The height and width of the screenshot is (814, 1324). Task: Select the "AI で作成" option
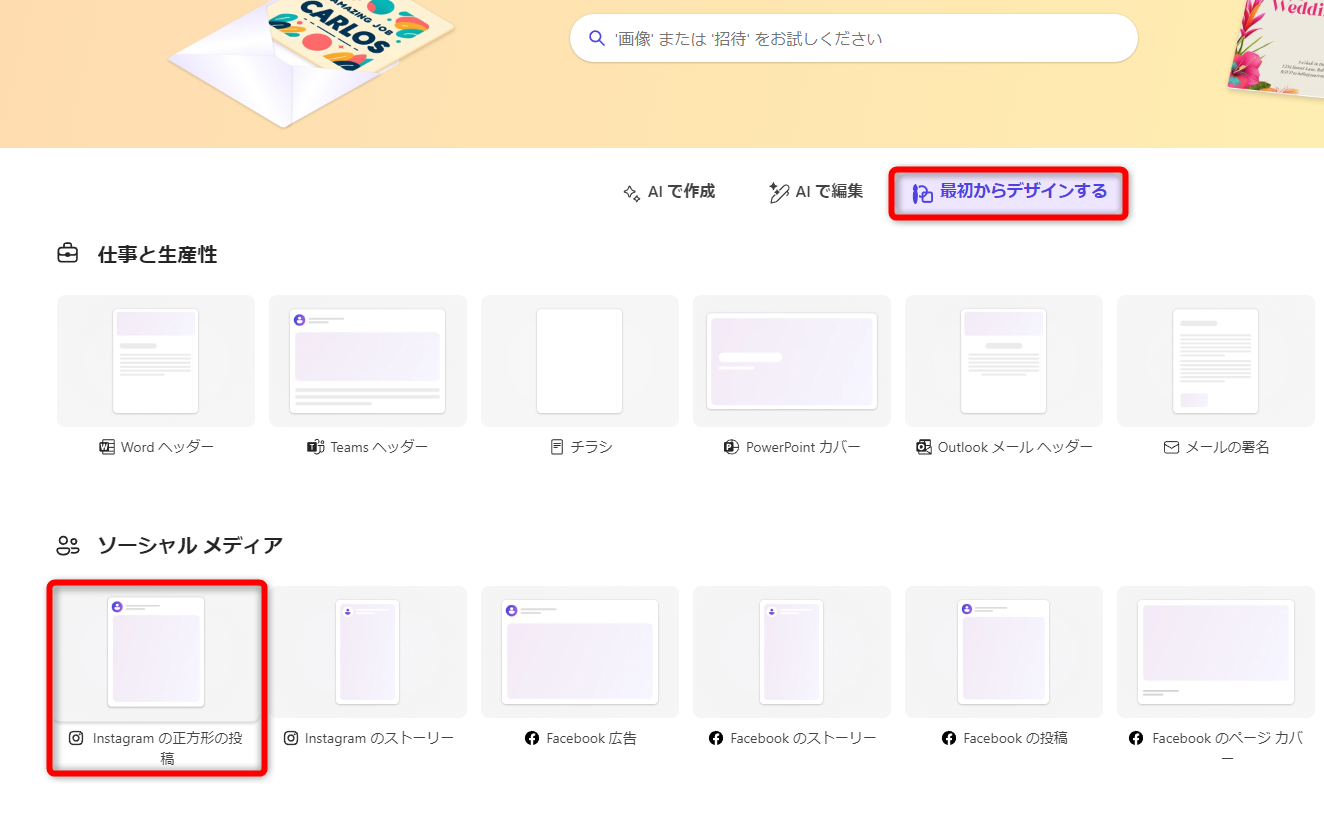point(669,192)
